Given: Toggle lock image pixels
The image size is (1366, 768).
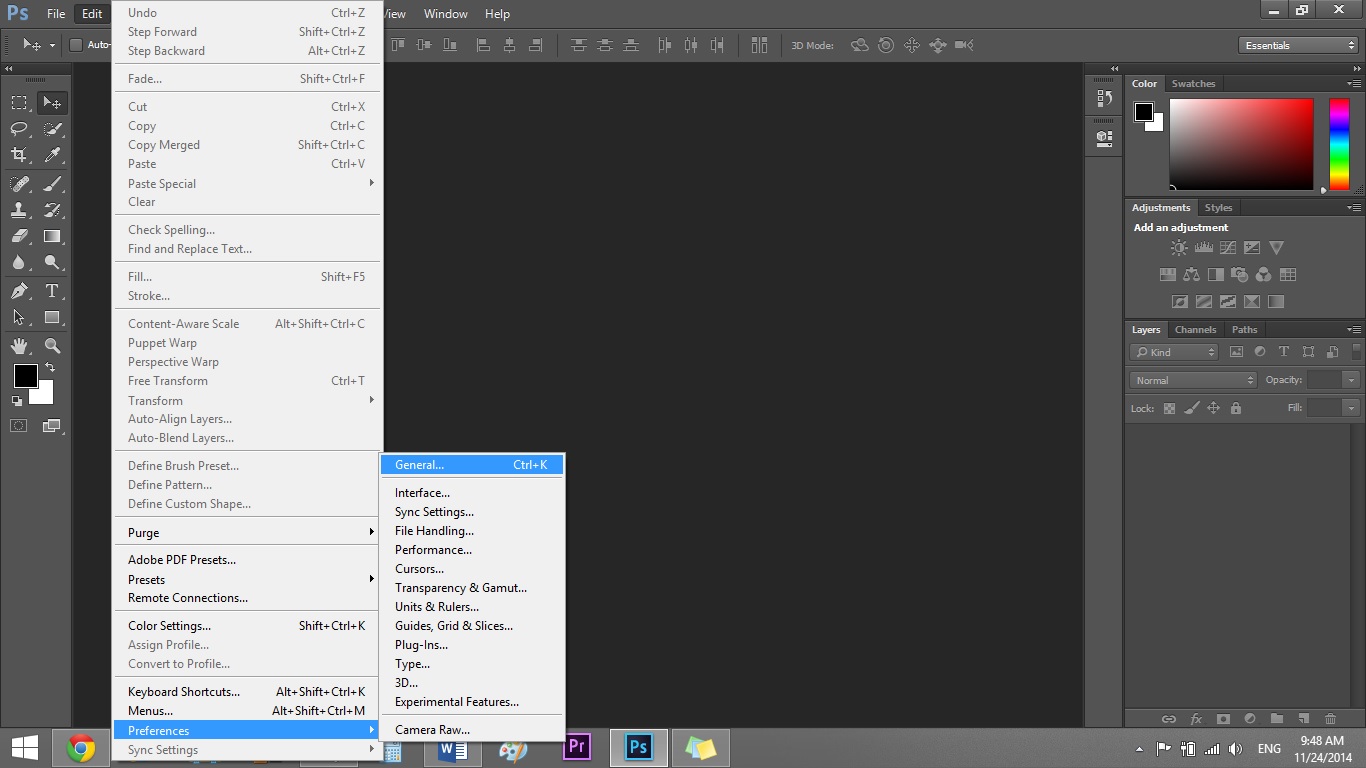Looking at the screenshot, I should [1191, 408].
